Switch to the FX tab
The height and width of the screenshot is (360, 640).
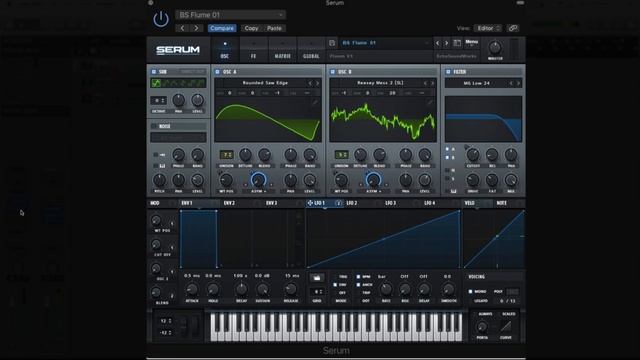pyautogui.click(x=253, y=51)
